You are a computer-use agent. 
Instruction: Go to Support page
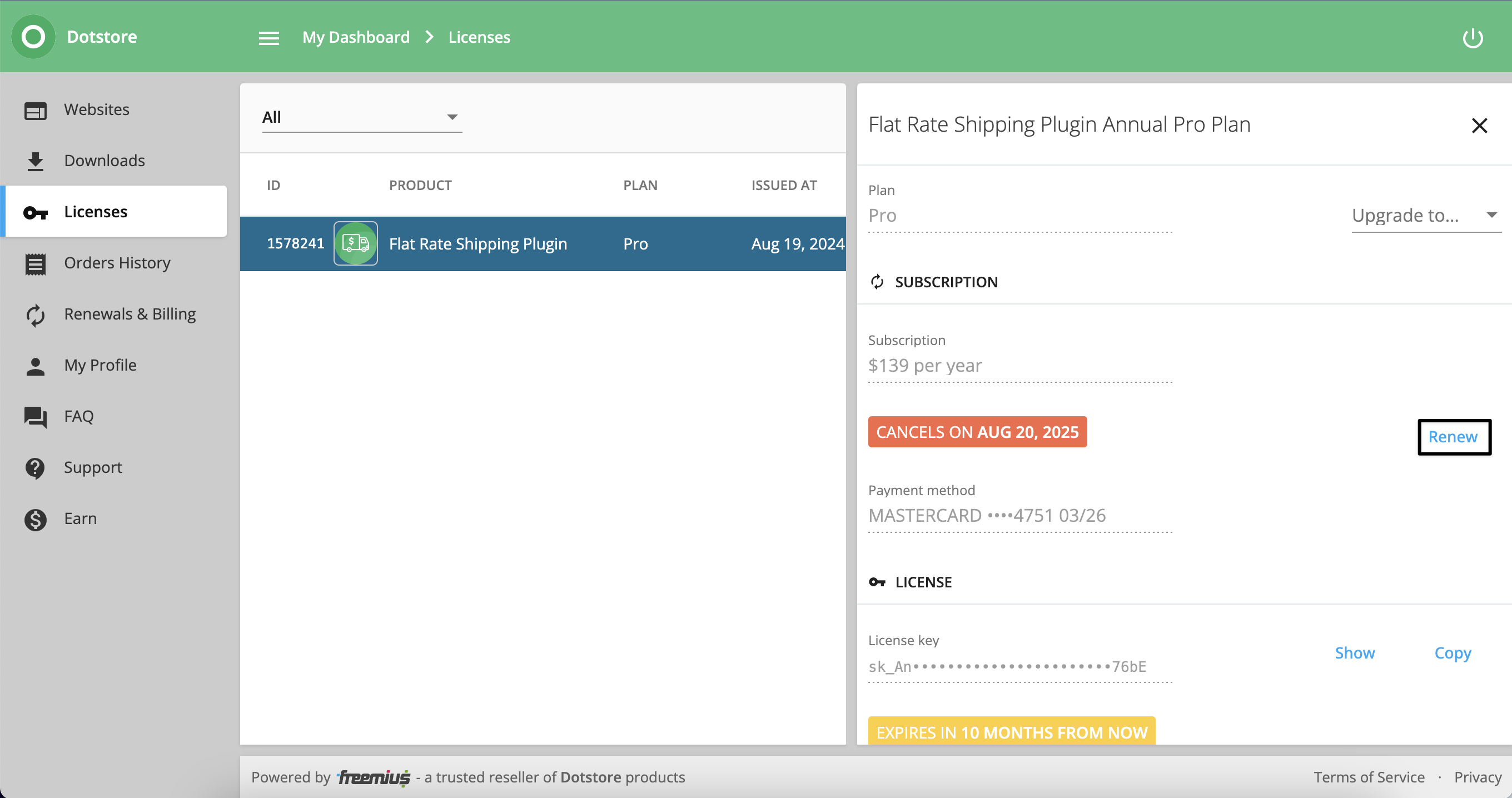click(x=93, y=468)
